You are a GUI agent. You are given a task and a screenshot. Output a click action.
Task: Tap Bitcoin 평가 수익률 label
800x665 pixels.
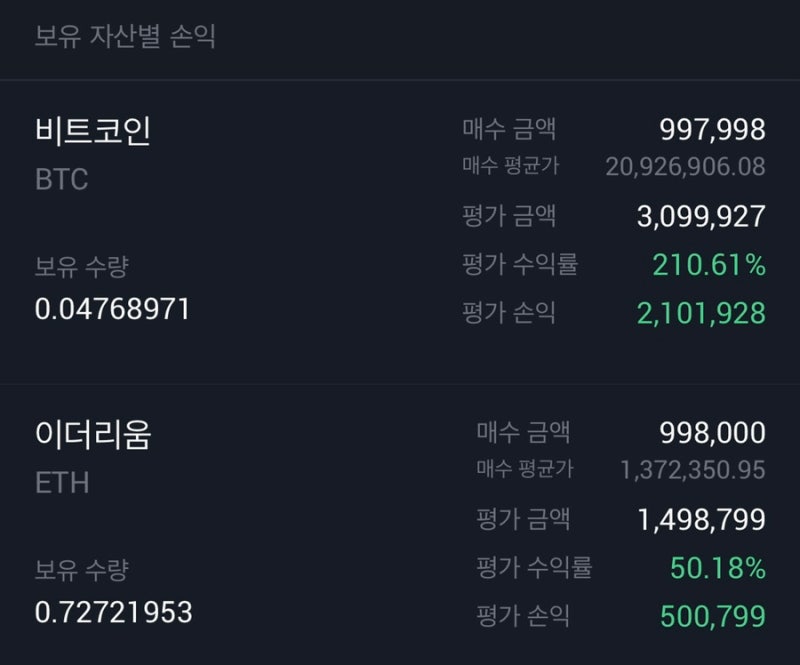519,264
